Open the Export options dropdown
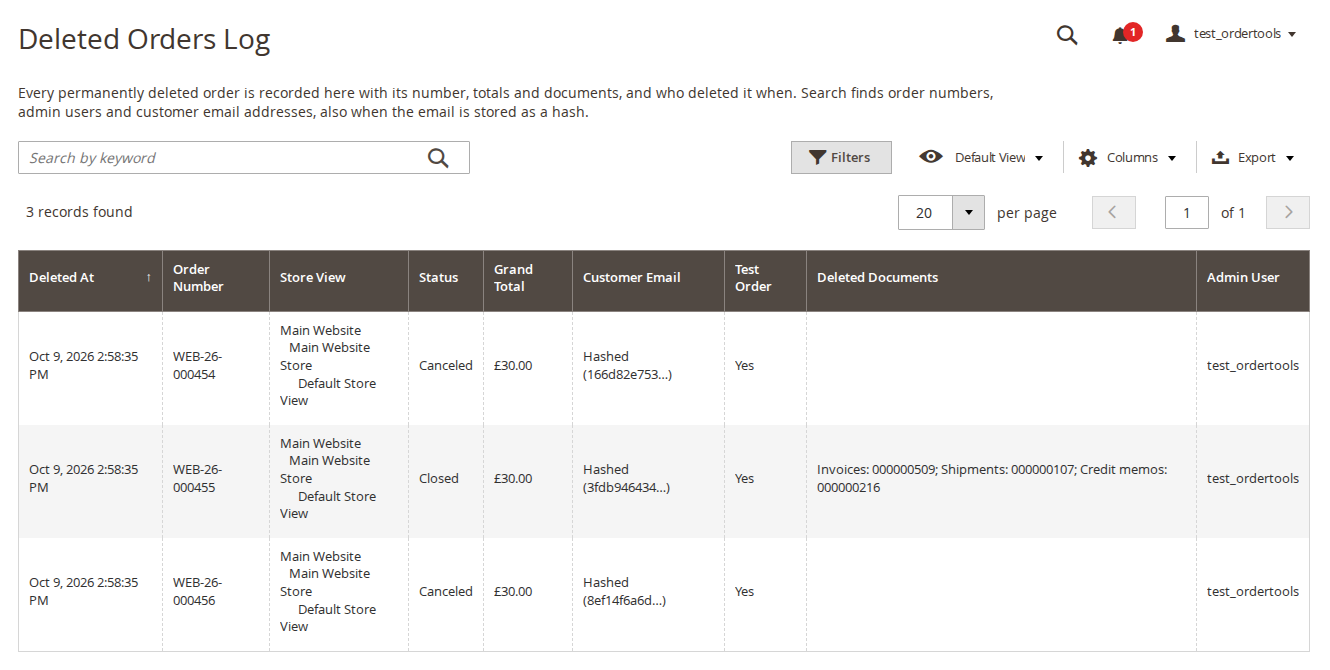Image resolution: width=1330 pixels, height=670 pixels. (x=1253, y=158)
